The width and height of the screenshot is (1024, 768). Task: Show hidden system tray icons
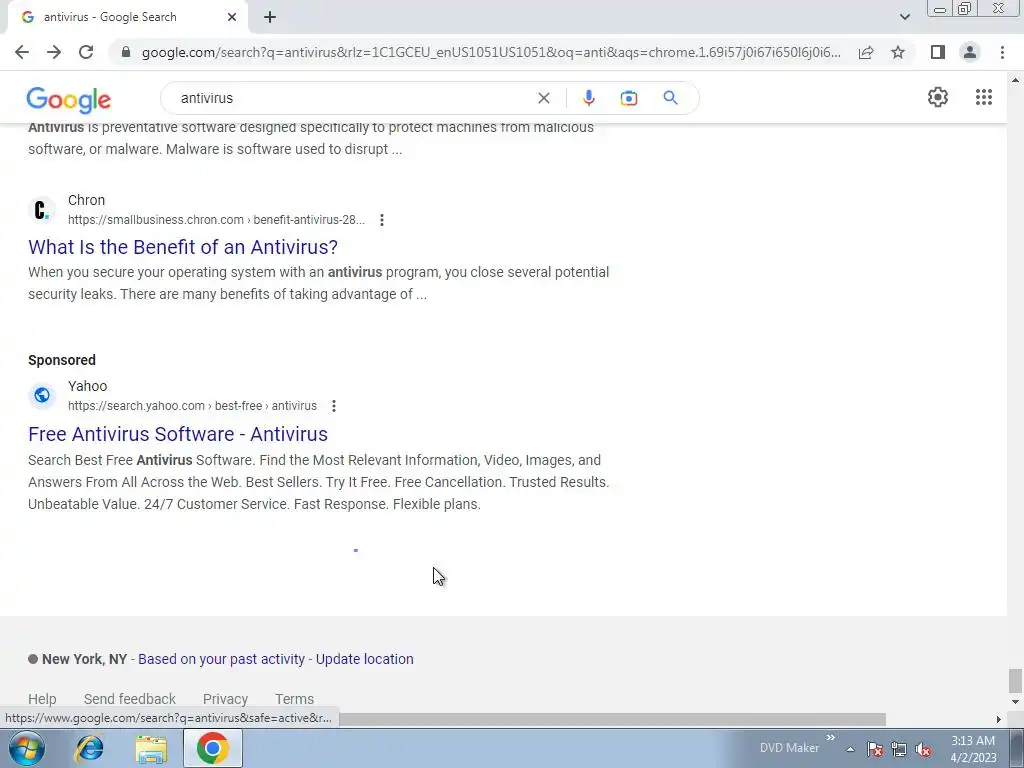[x=850, y=749]
